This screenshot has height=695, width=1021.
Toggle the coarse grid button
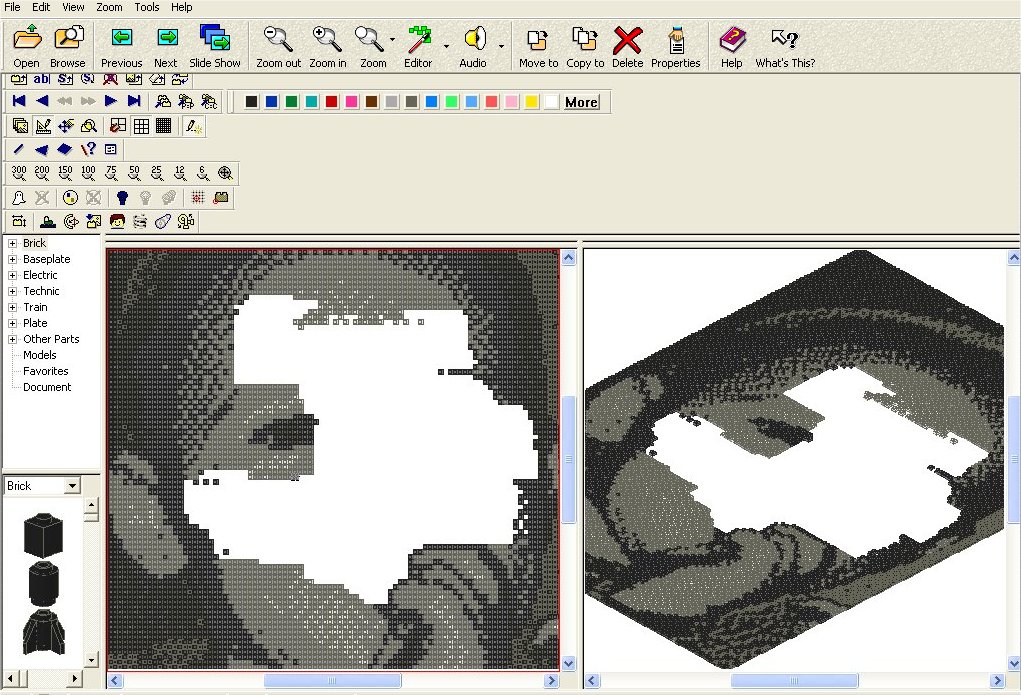click(x=141, y=126)
